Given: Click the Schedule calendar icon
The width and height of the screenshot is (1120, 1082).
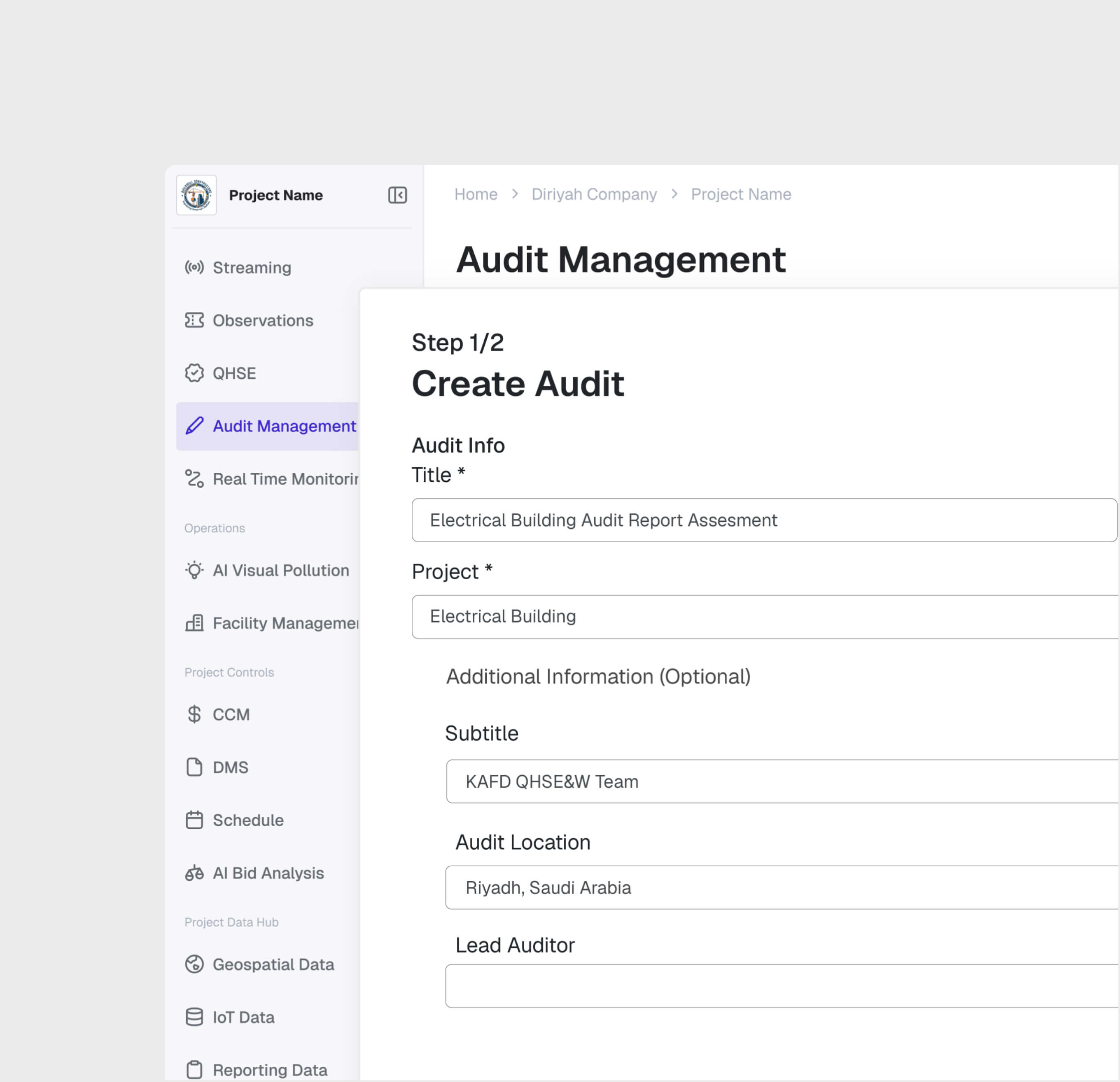Looking at the screenshot, I should click(x=194, y=820).
